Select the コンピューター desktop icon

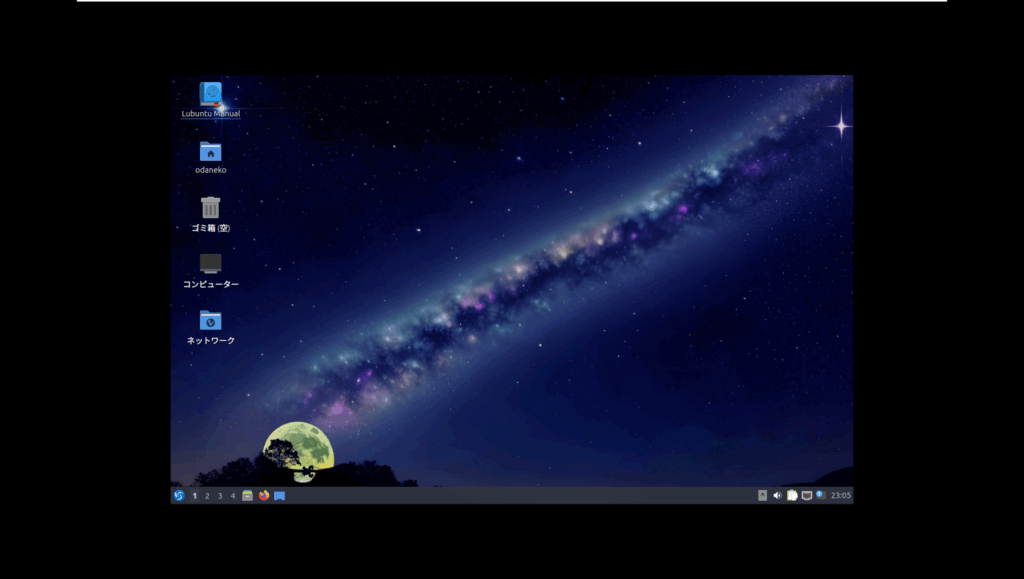pos(210,264)
